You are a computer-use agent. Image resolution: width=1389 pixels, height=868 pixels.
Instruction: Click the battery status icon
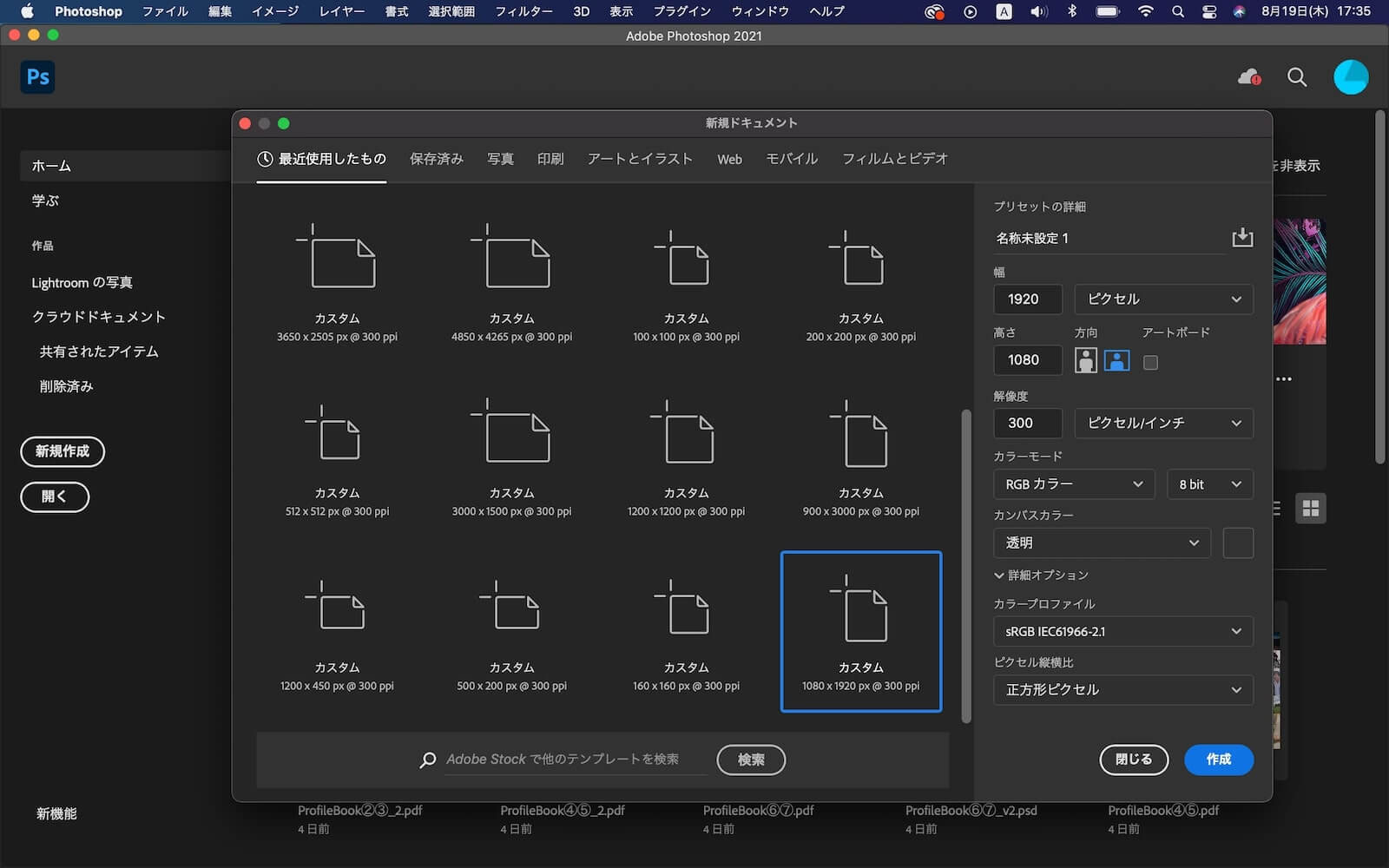pos(1108,11)
